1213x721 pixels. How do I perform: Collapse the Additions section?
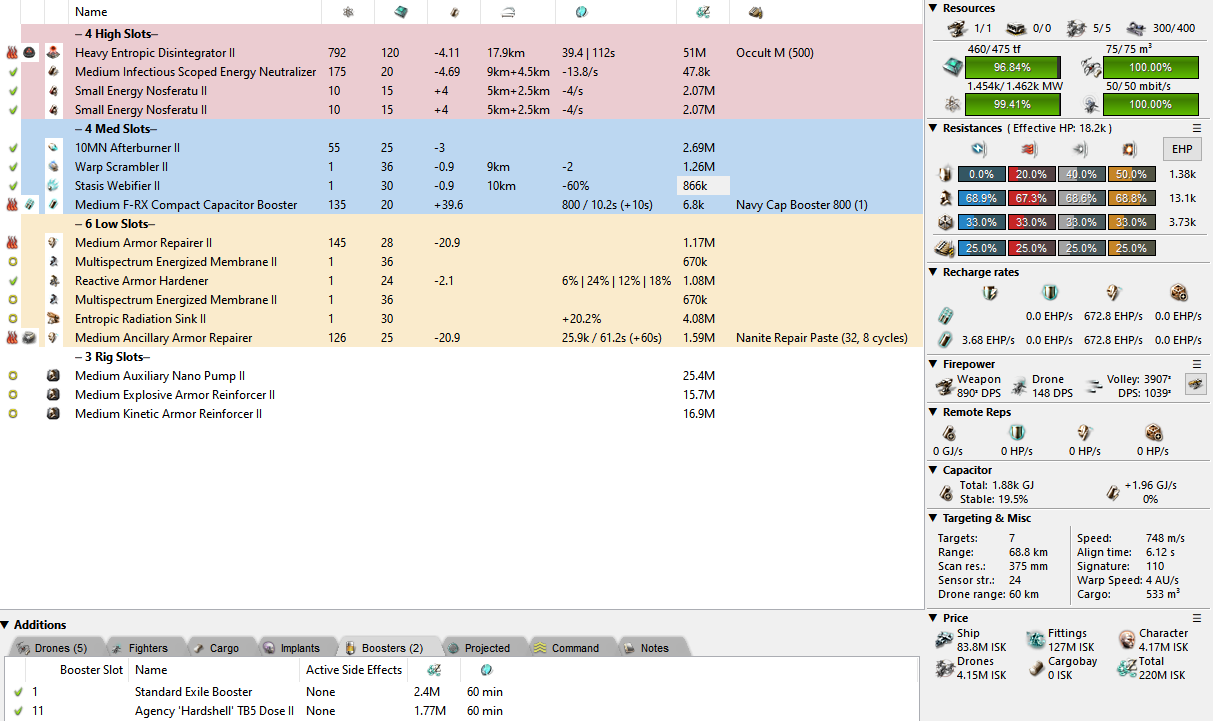[x=7, y=625]
